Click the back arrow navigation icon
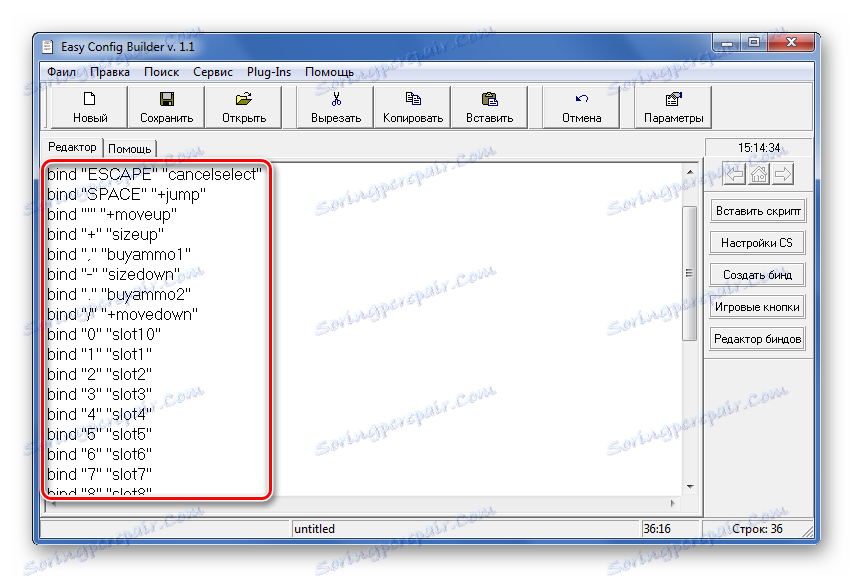The image size is (854, 578). point(734,174)
